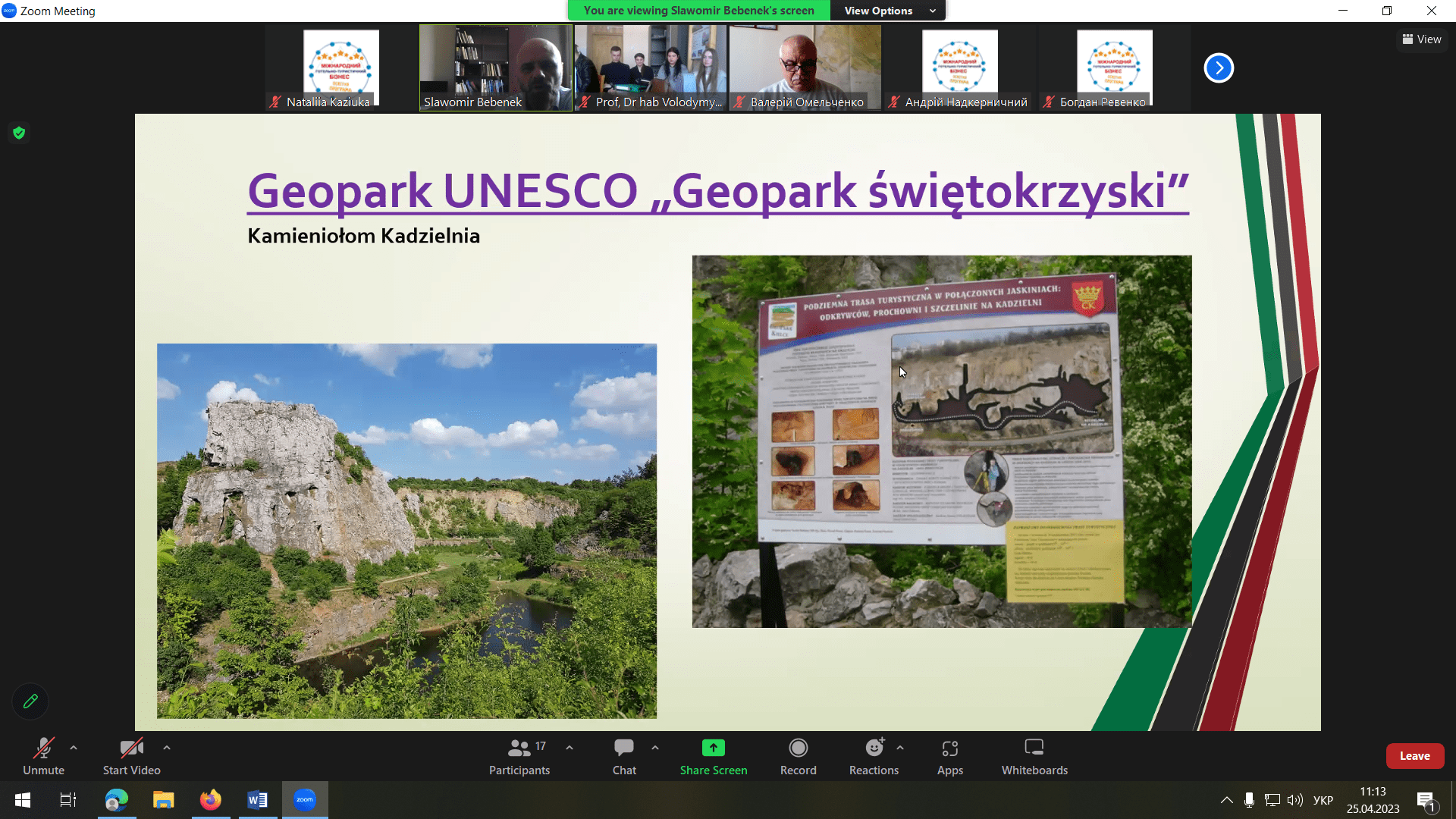Unmute the microphone

point(43,748)
